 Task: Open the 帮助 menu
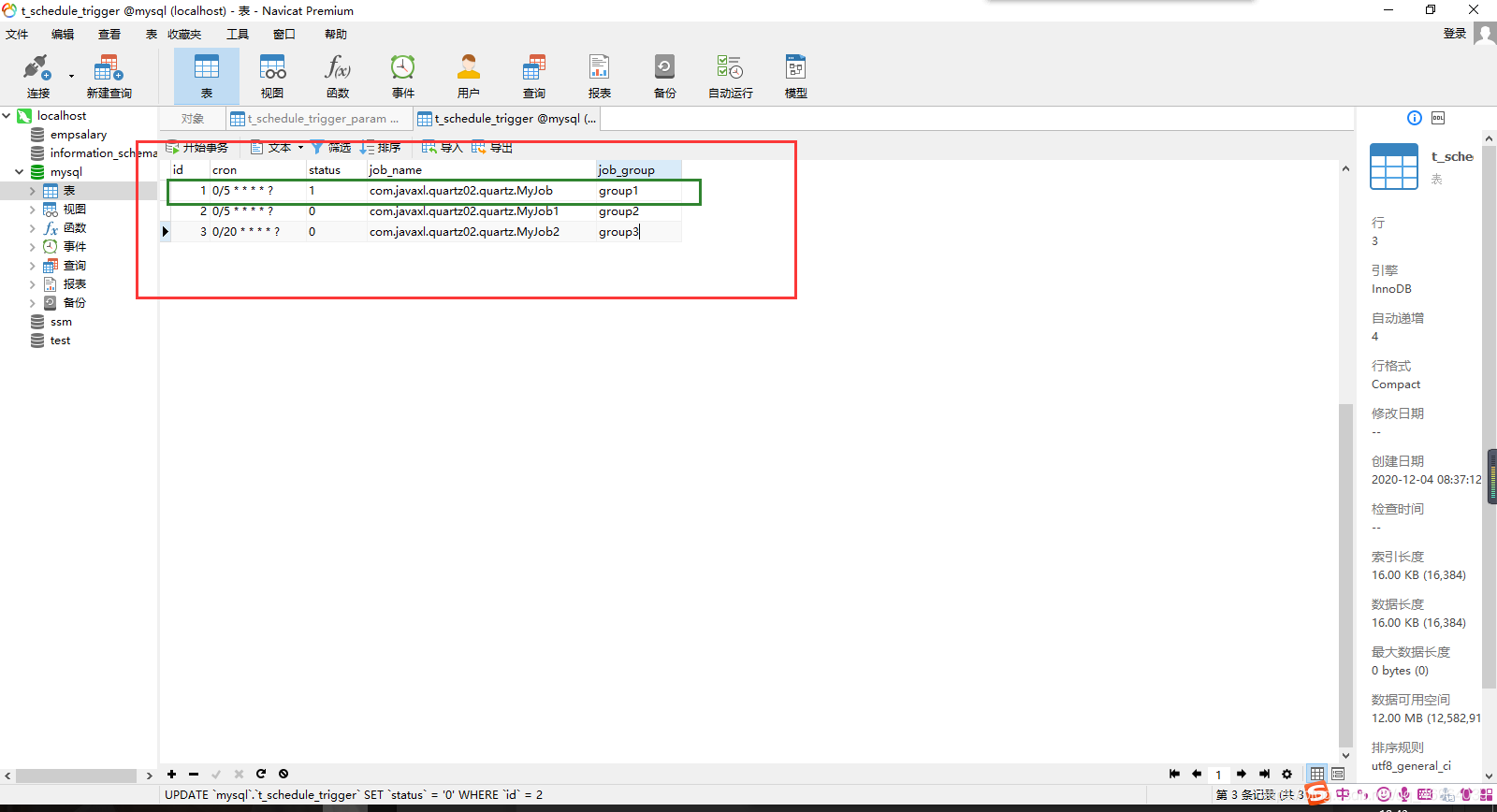point(336,35)
